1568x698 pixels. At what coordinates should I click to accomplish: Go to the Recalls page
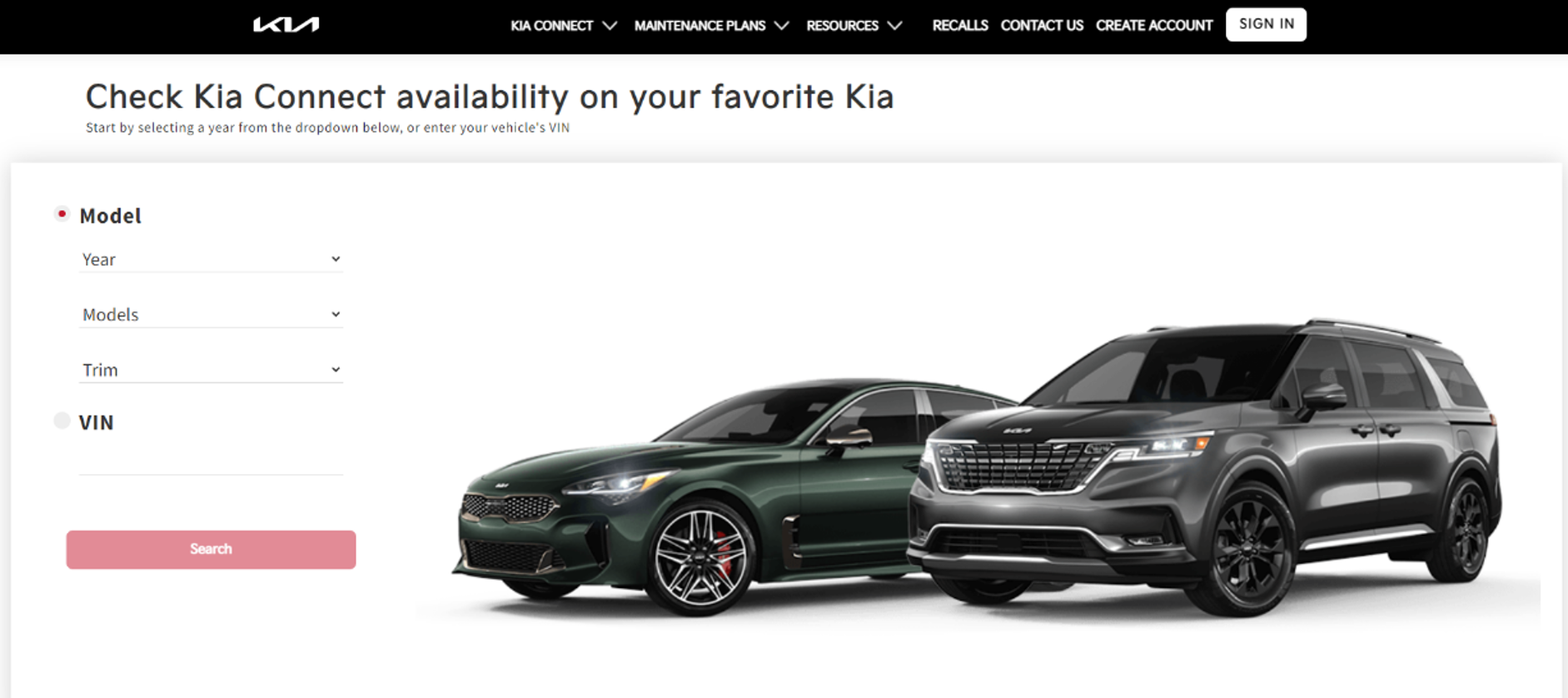click(959, 26)
